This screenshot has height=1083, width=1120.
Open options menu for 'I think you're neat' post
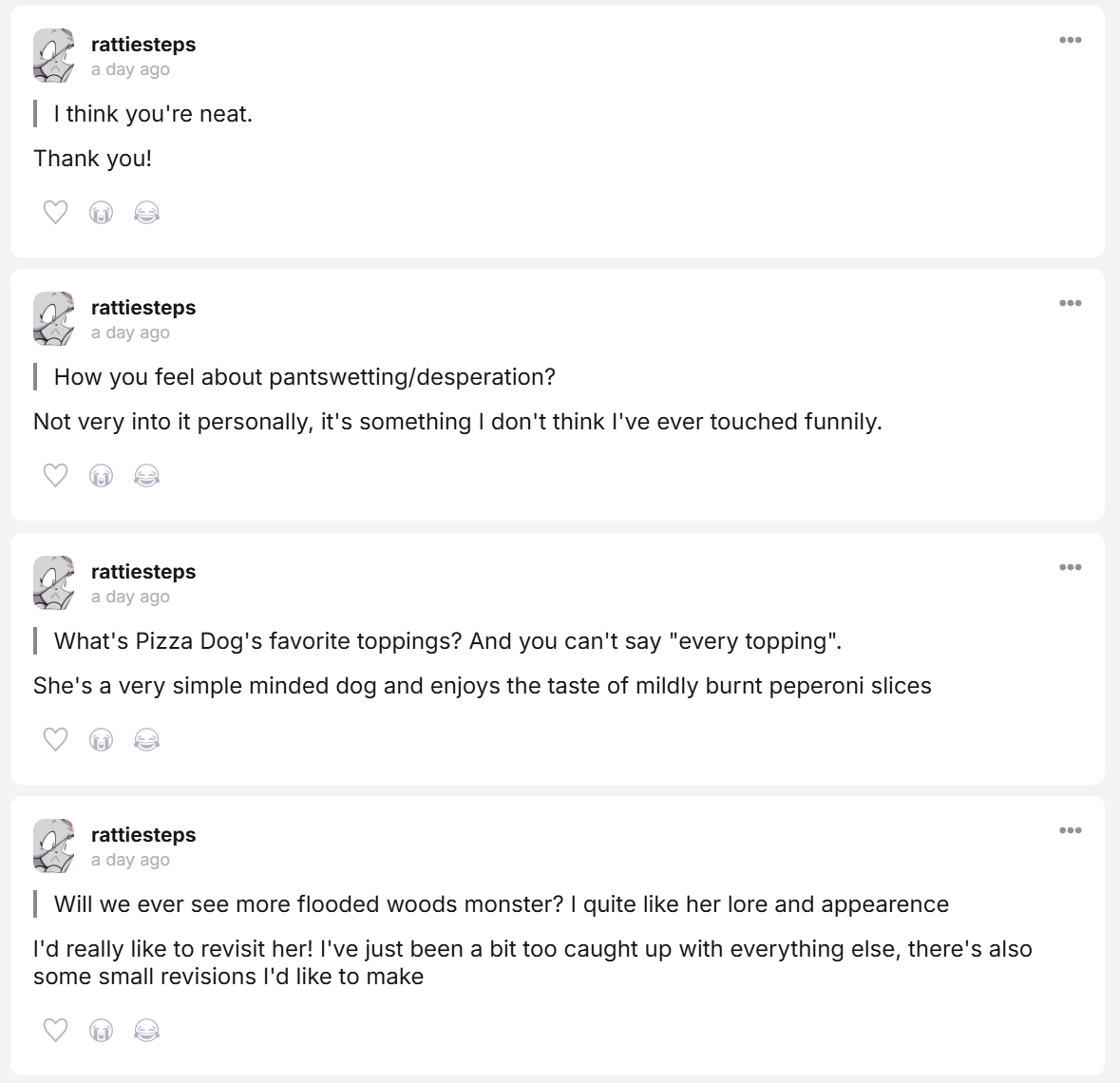(x=1070, y=40)
